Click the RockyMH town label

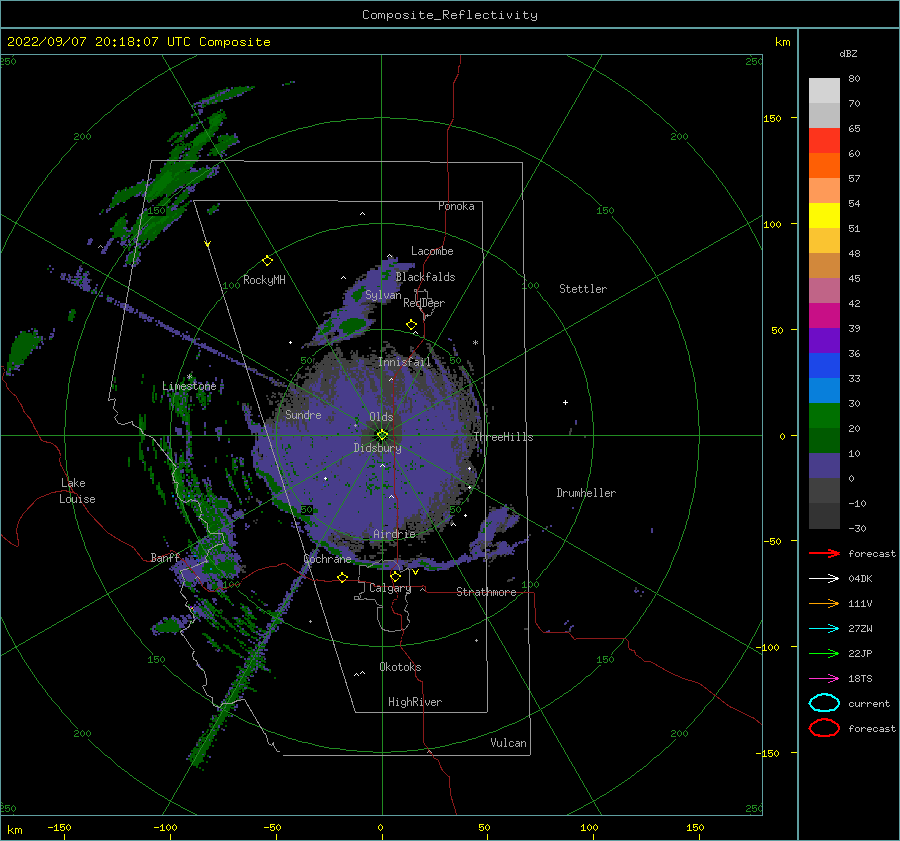pyautogui.click(x=264, y=280)
